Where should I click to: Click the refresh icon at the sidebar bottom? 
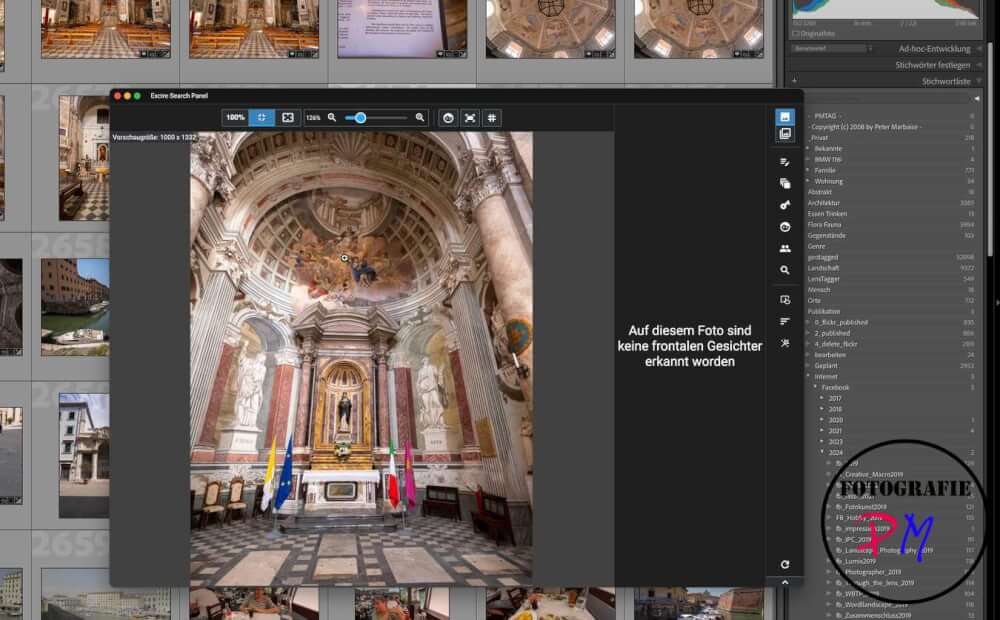coord(785,565)
